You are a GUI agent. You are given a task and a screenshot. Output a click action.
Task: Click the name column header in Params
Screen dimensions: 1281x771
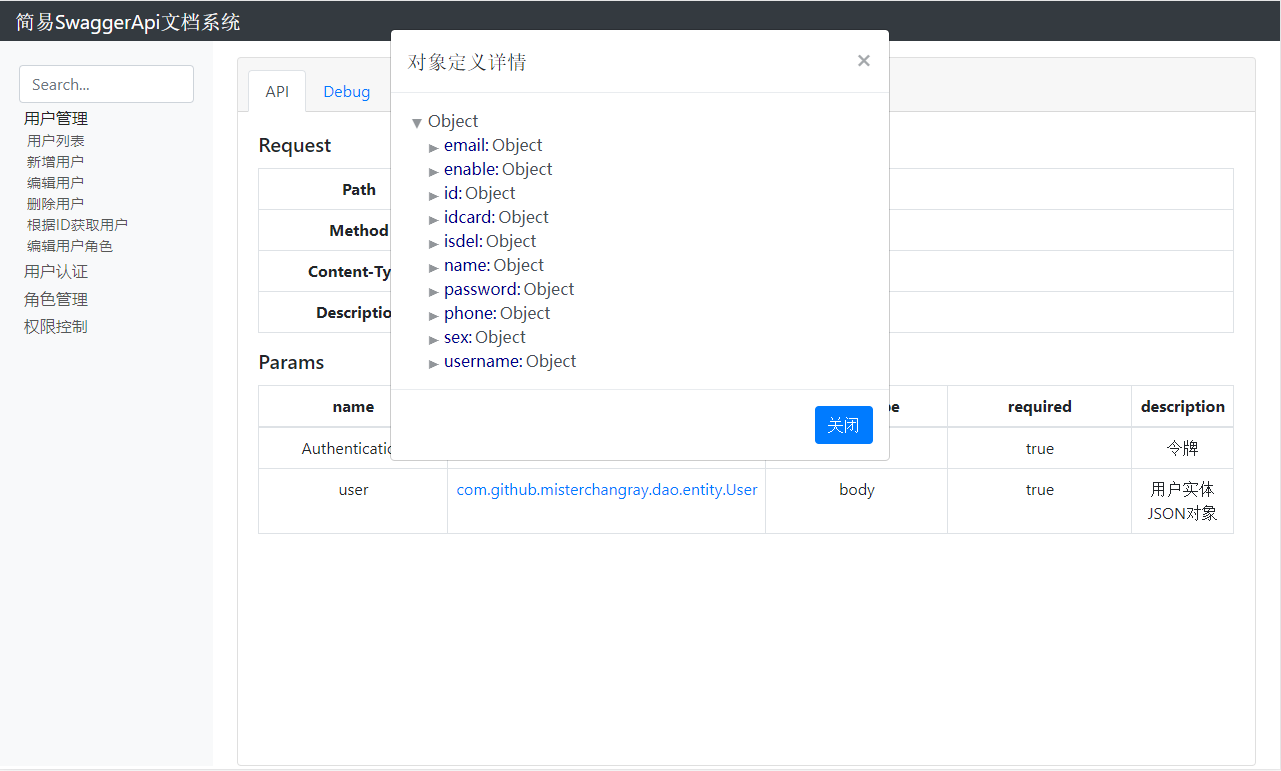(x=353, y=407)
